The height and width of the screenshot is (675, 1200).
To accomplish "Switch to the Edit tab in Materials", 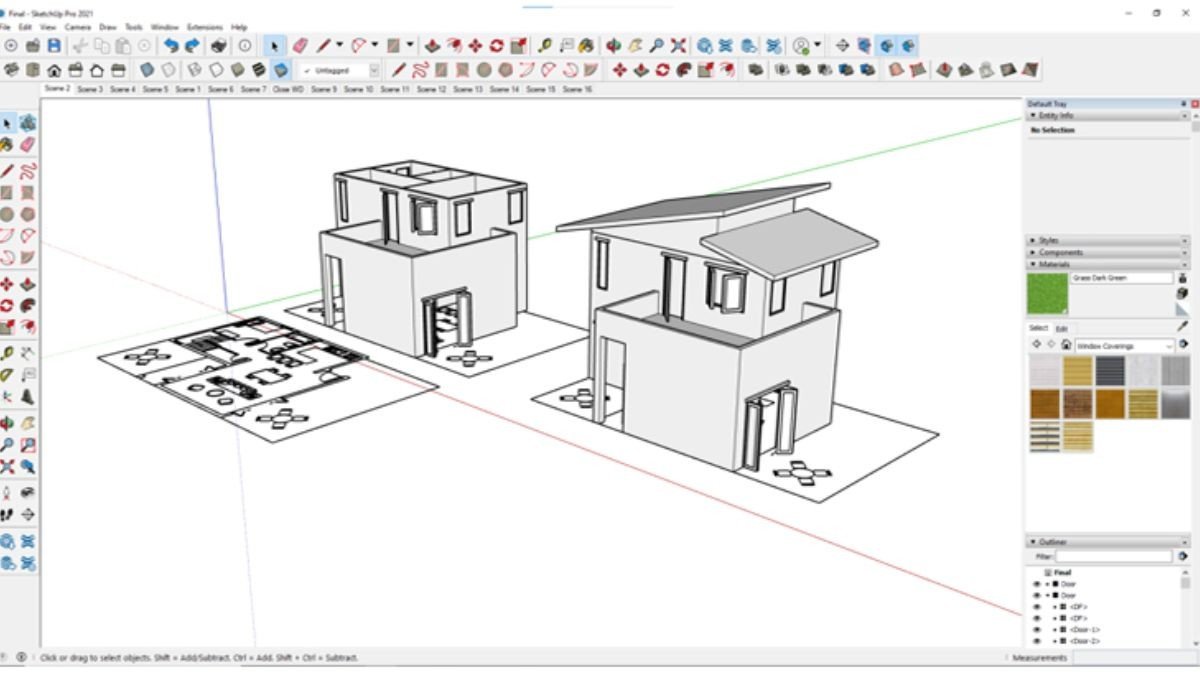I will point(1062,328).
